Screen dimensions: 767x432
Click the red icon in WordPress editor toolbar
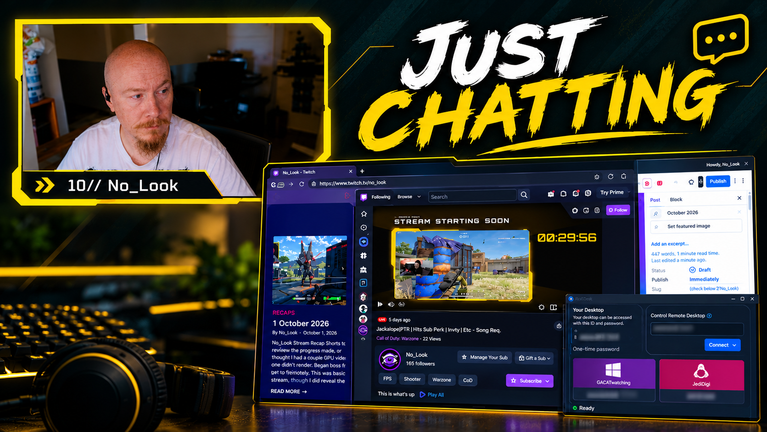[x=659, y=183]
